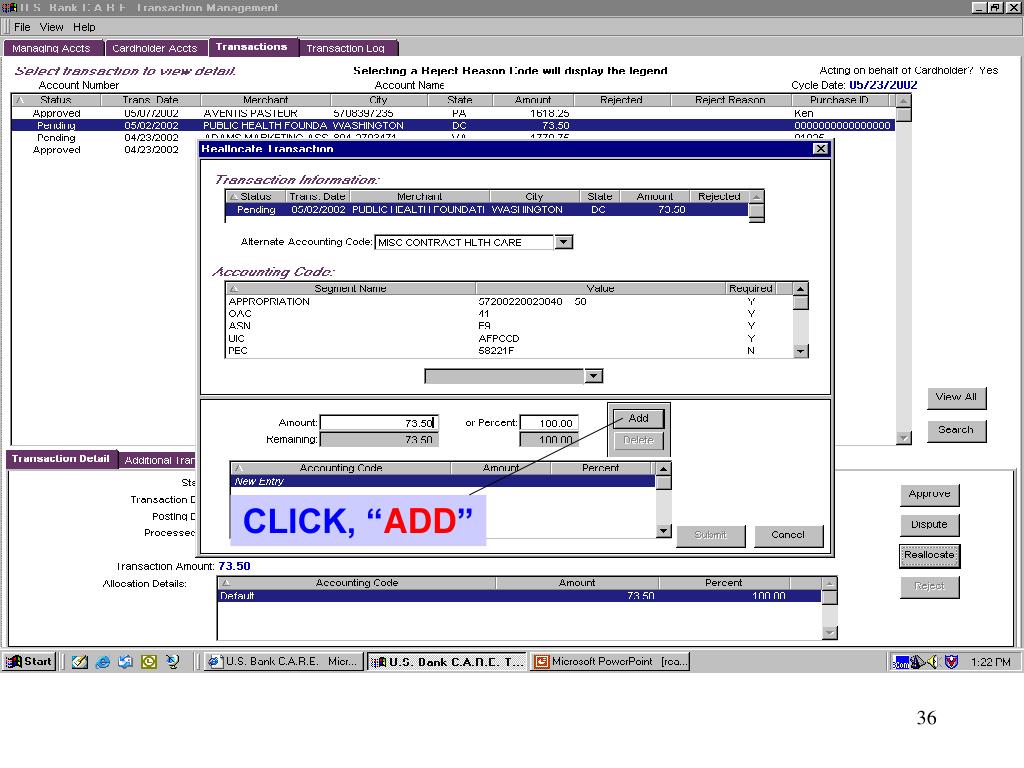Sort main list by Trans. Date header

(x=150, y=100)
